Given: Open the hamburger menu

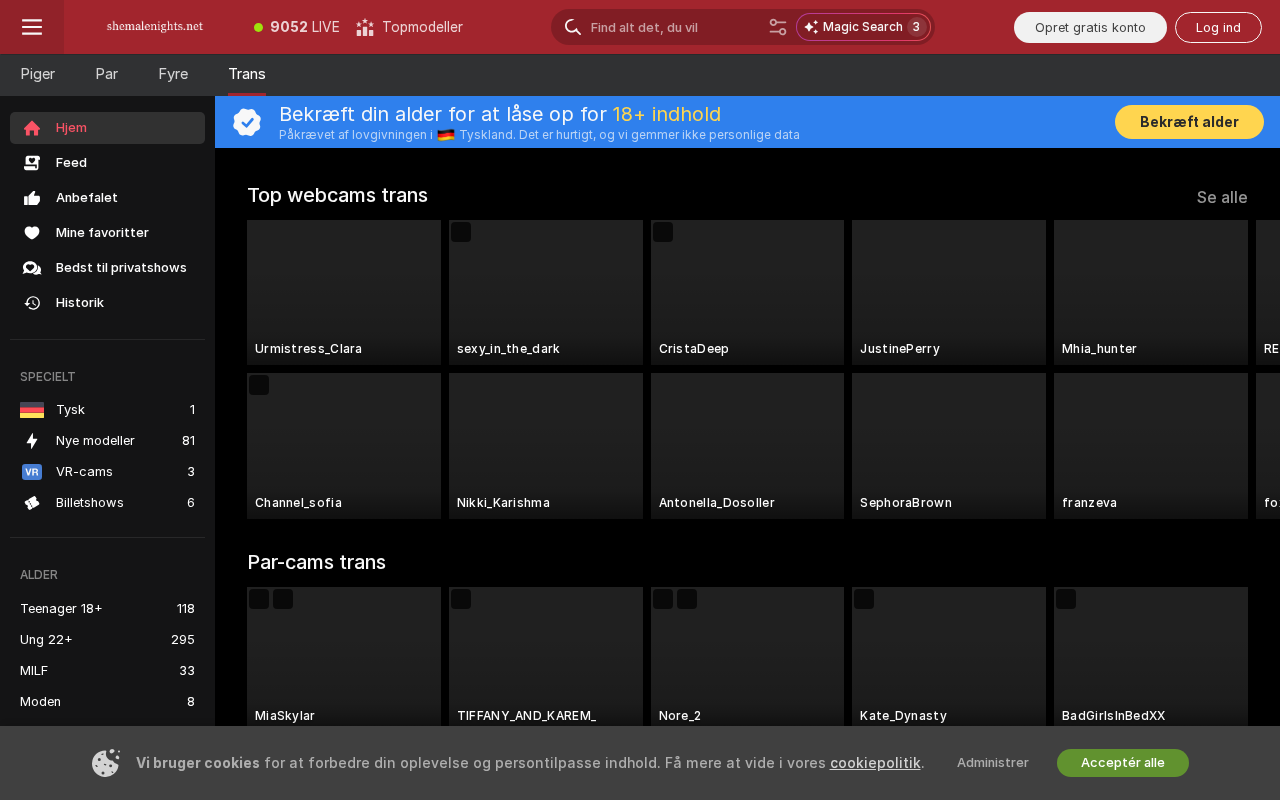Looking at the screenshot, I should coord(32,27).
